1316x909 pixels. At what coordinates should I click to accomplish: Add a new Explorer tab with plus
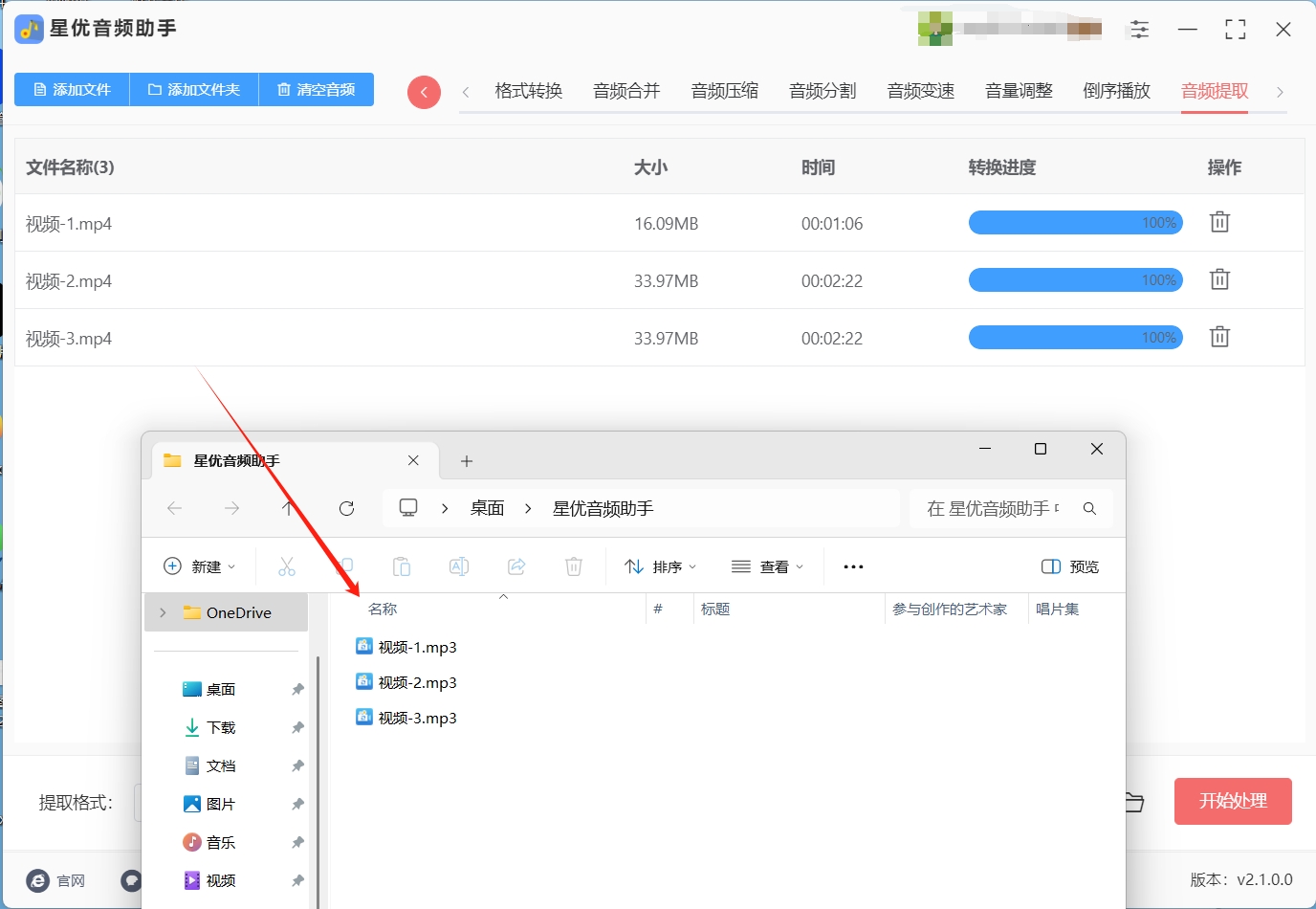pos(467,461)
